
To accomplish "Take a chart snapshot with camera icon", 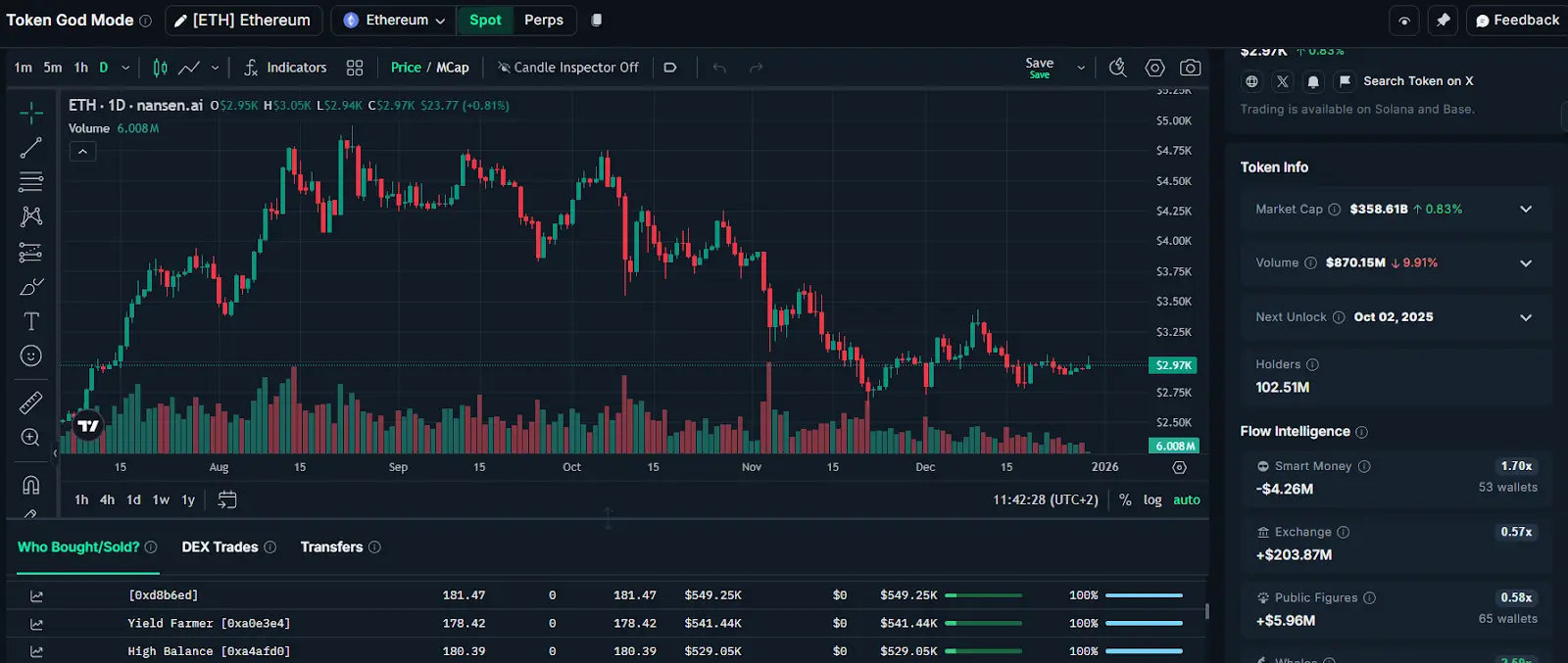I will (x=1190, y=68).
